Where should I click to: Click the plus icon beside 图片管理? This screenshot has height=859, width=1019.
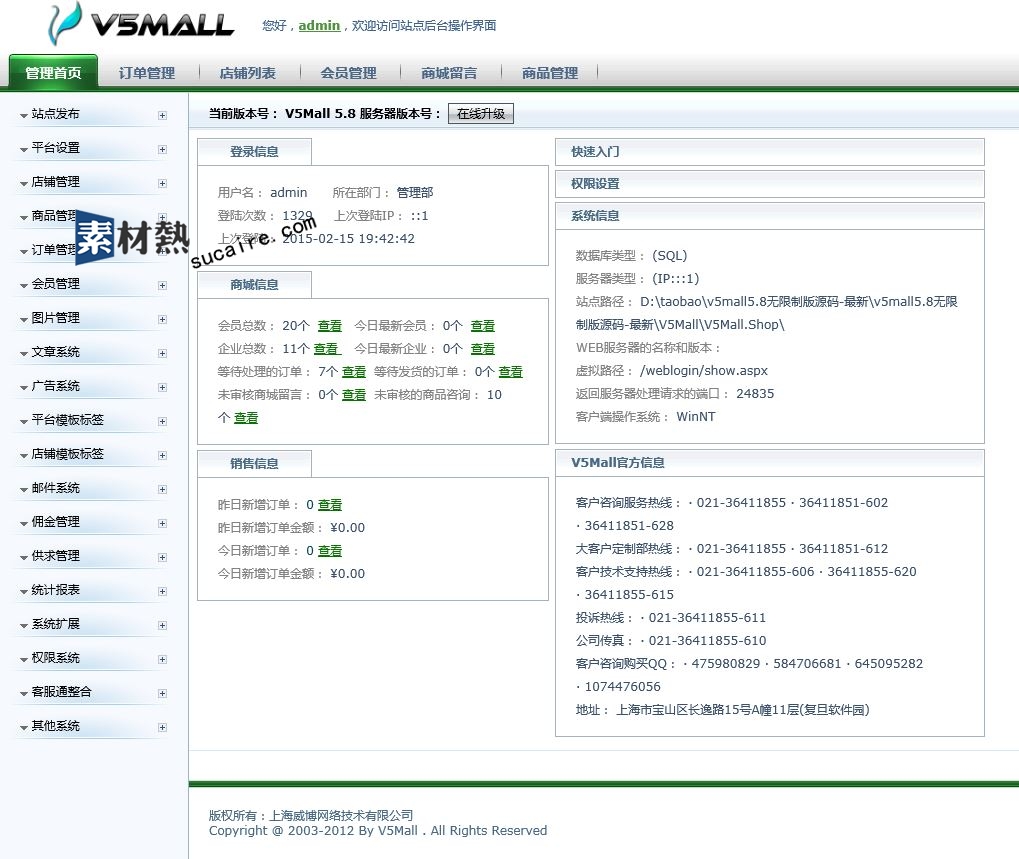[x=162, y=319]
